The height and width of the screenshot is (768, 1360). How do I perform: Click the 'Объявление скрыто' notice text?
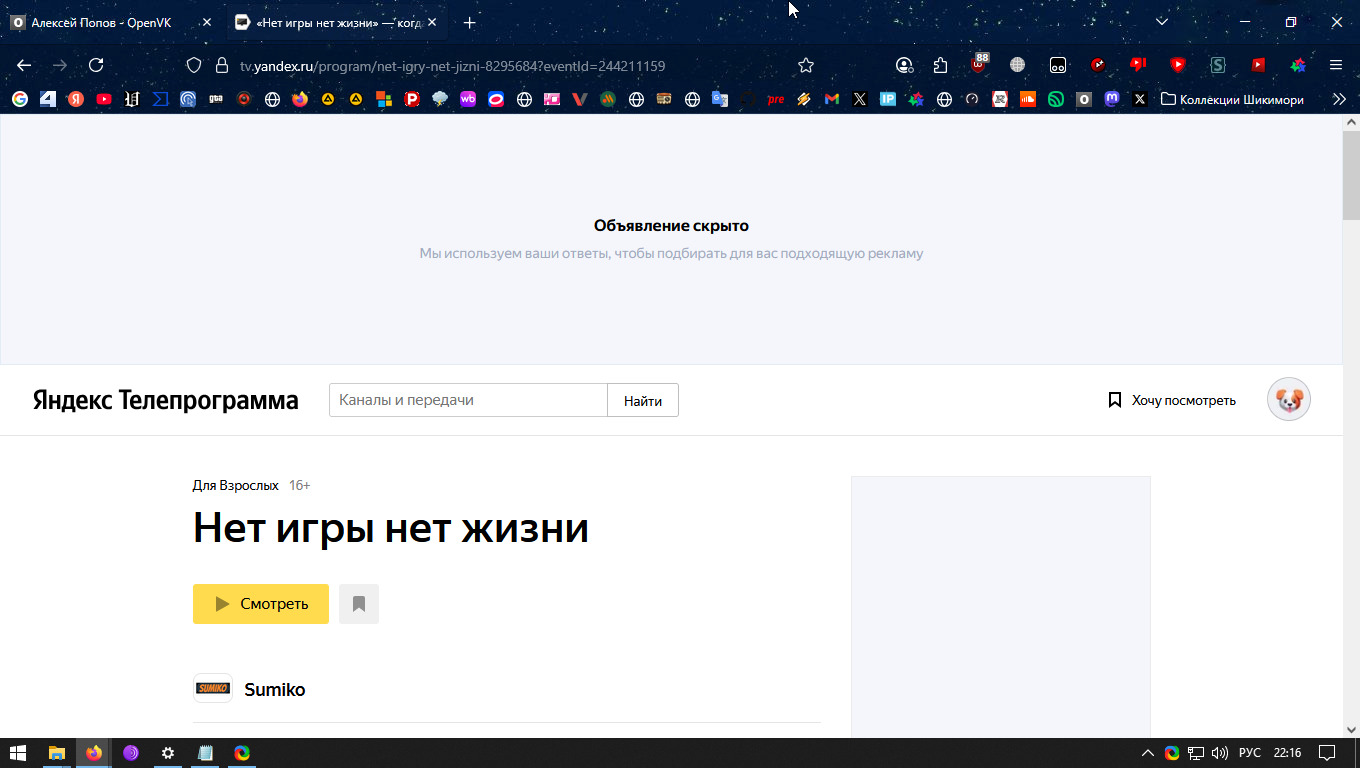click(x=671, y=226)
